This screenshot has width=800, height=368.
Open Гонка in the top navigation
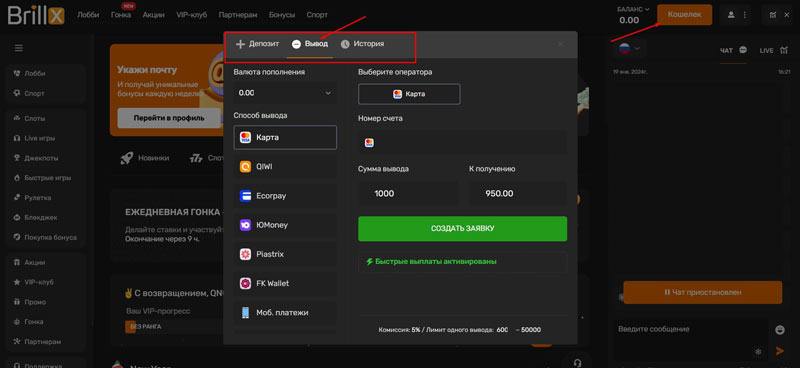coord(121,15)
